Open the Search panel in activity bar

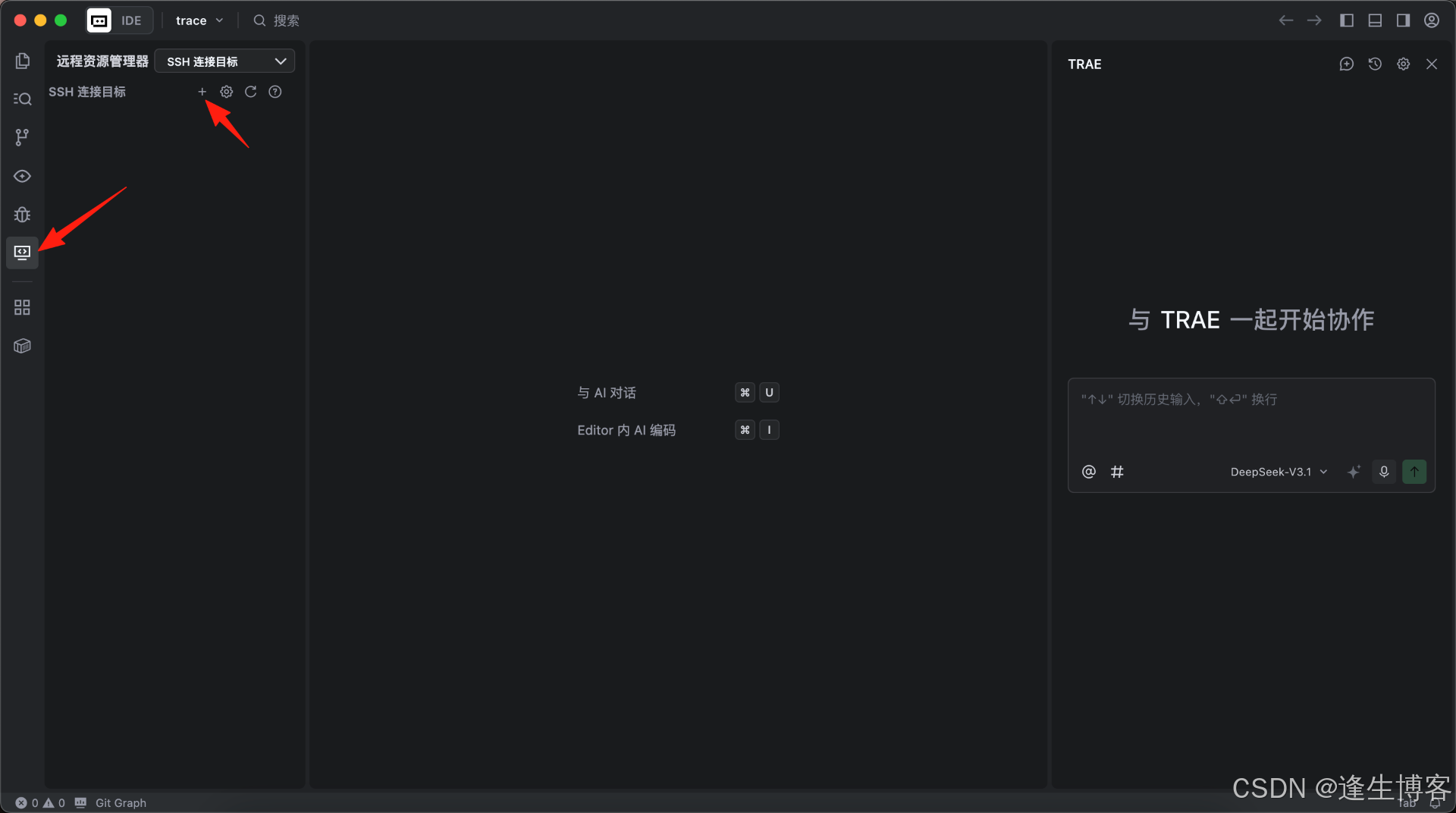tap(22, 99)
